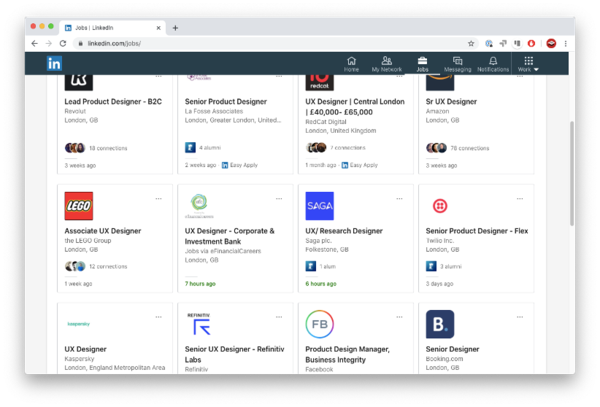The width and height of the screenshot is (600, 407).
Task: Click 7 hours ago timestamp
Action: (200, 284)
